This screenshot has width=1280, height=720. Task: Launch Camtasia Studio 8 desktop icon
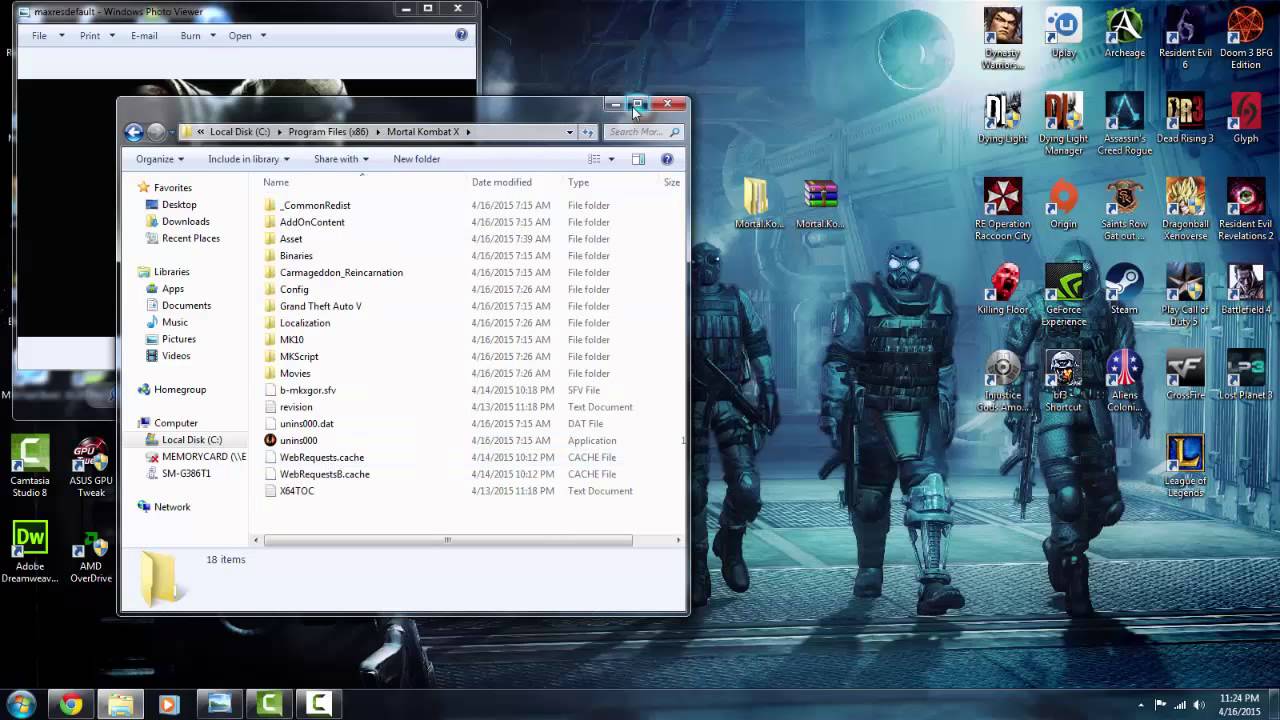[x=30, y=466]
